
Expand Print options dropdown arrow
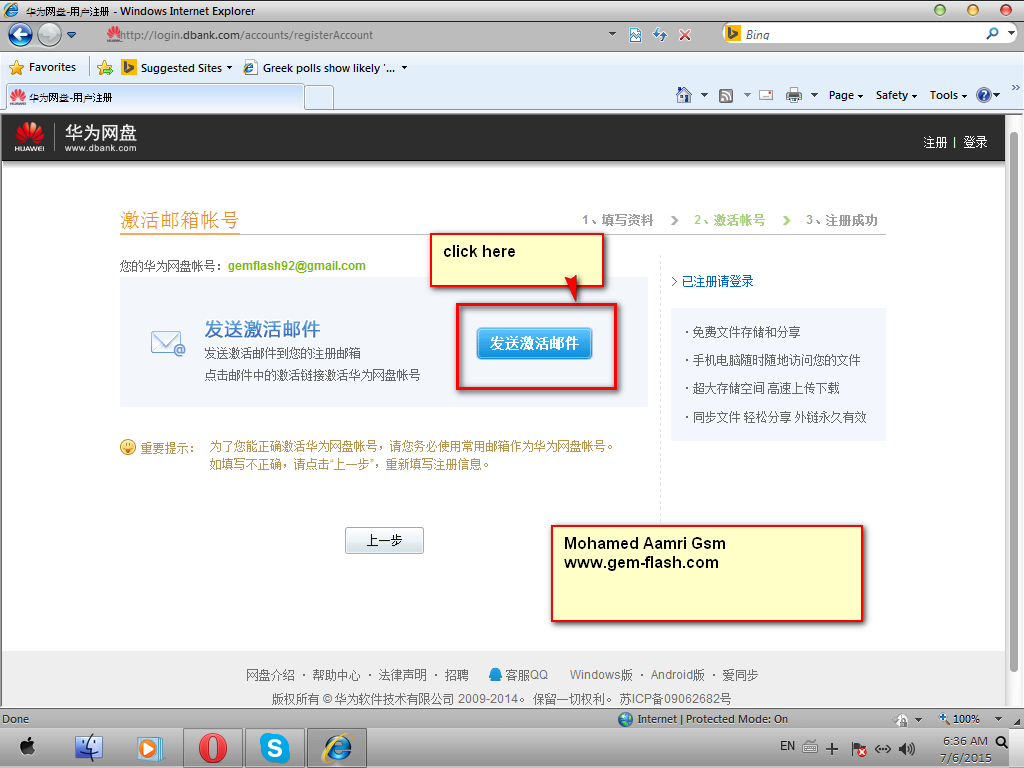pyautogui.click(x=814, y=95)
